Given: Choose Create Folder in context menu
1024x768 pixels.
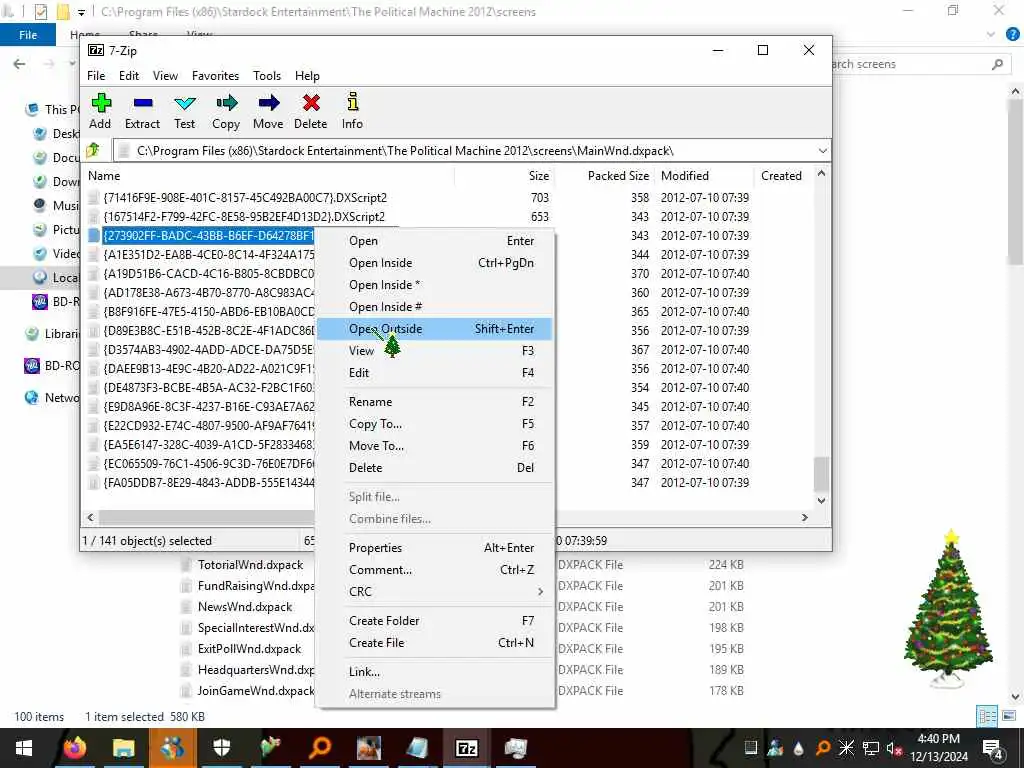Looking at the screenshot, I should (x=434, y=620).
